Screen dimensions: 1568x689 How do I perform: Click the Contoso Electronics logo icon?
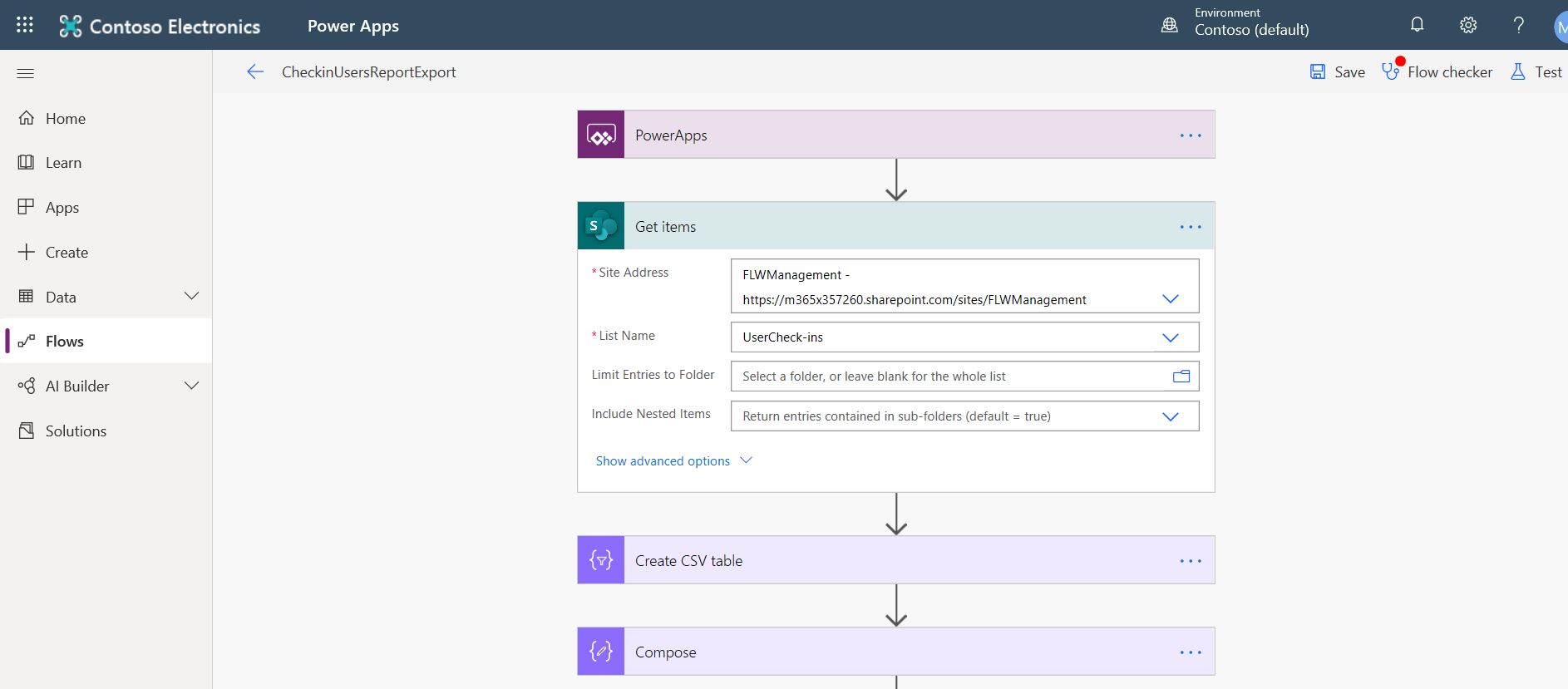click(71, 27)
